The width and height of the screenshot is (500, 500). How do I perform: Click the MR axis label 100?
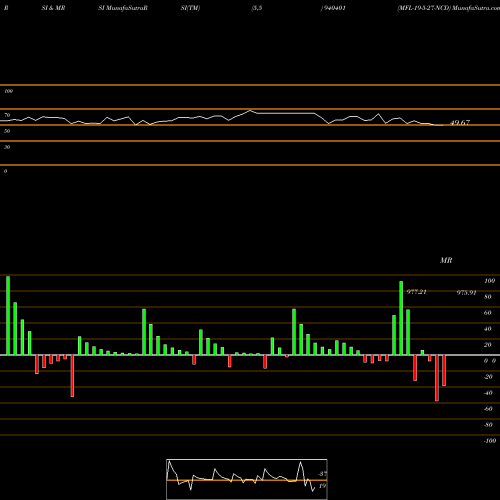click(490, 281)
